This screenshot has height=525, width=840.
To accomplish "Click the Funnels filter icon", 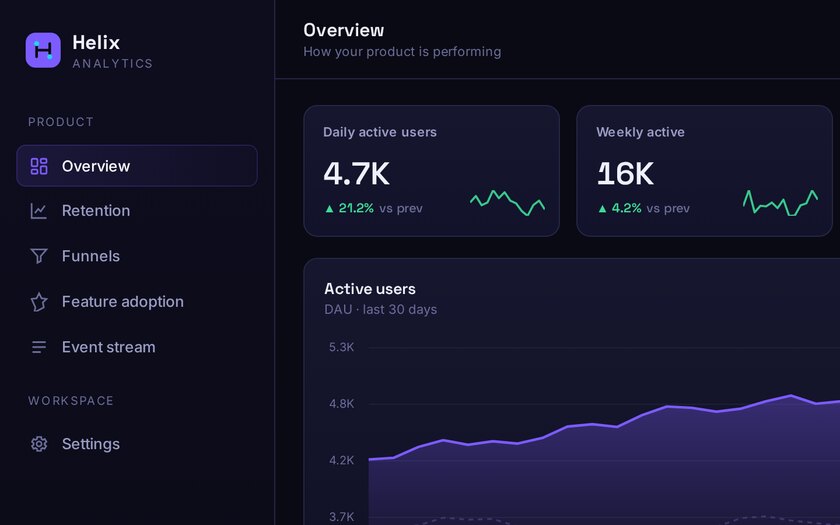I will pyautogui.click(x=39, y=256).
